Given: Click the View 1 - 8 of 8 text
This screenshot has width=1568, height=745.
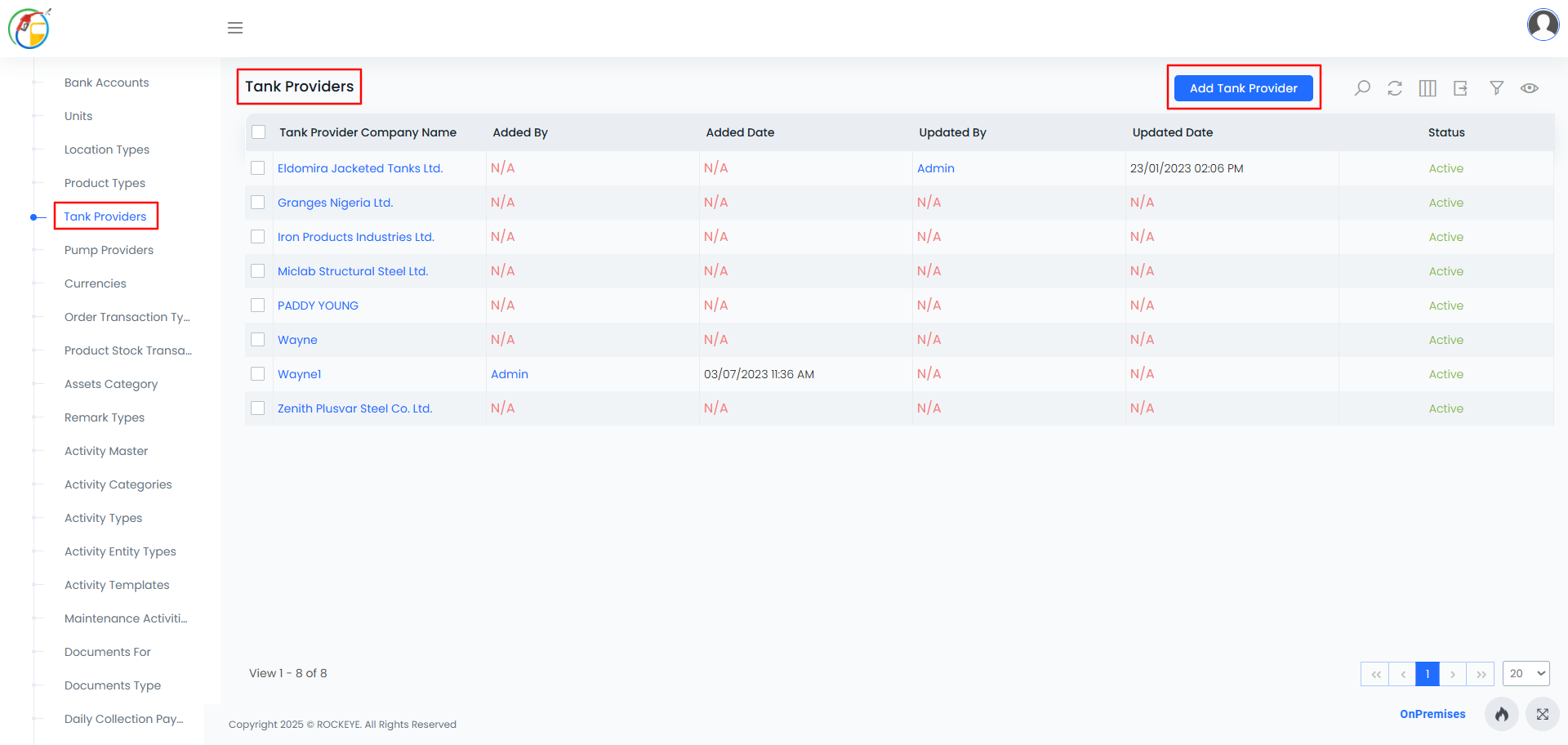Looking at the screenshot, I should coord(287,673).
